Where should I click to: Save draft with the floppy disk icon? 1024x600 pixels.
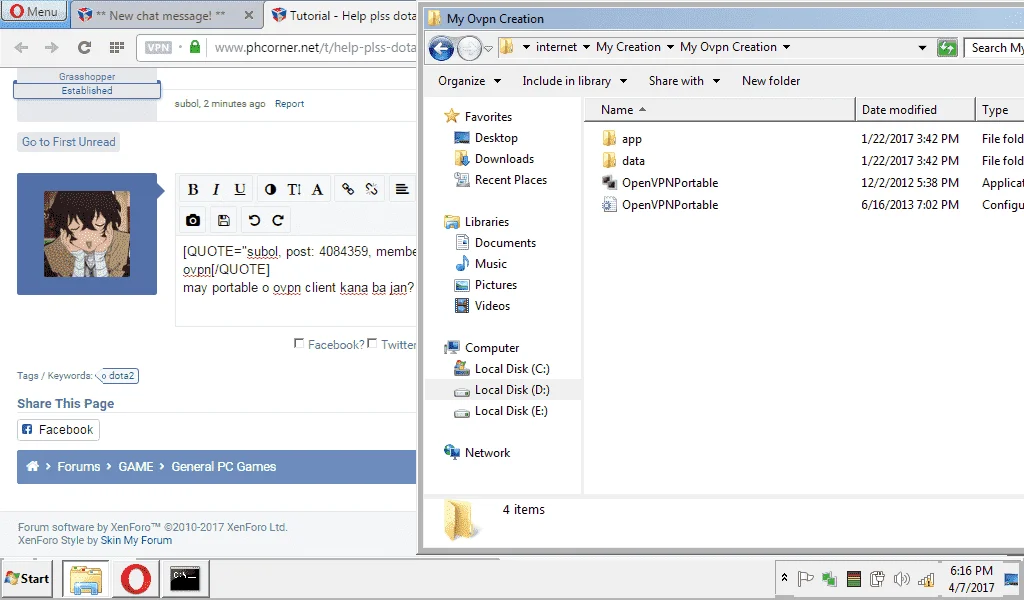[223, 220]
